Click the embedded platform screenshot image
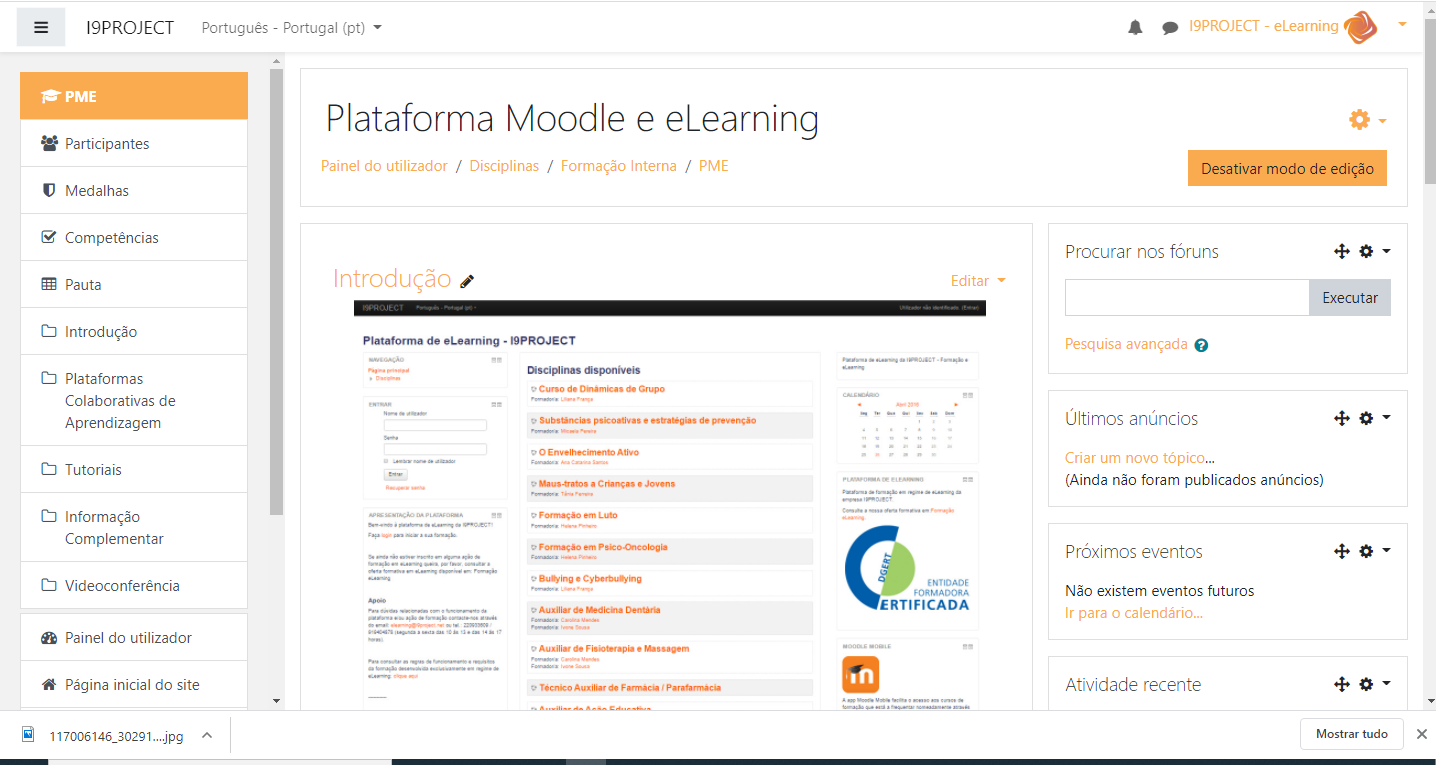 669,505
